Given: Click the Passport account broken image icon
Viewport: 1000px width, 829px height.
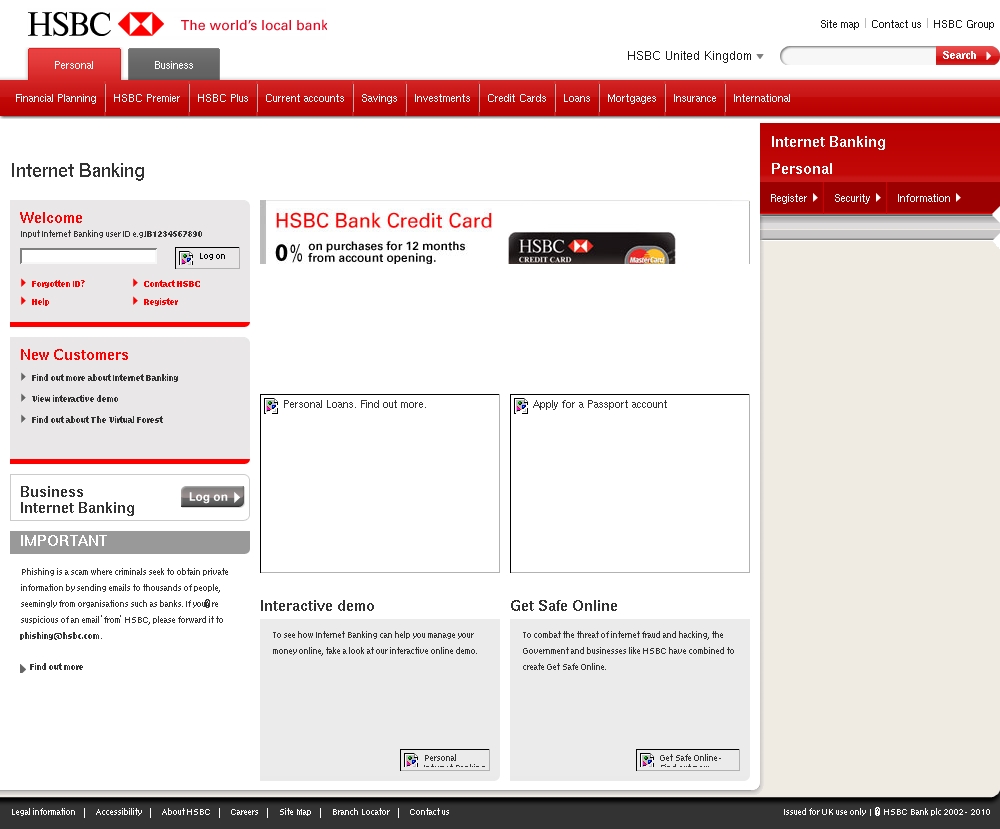Looking at the screenshot, I should coord(521,406).
